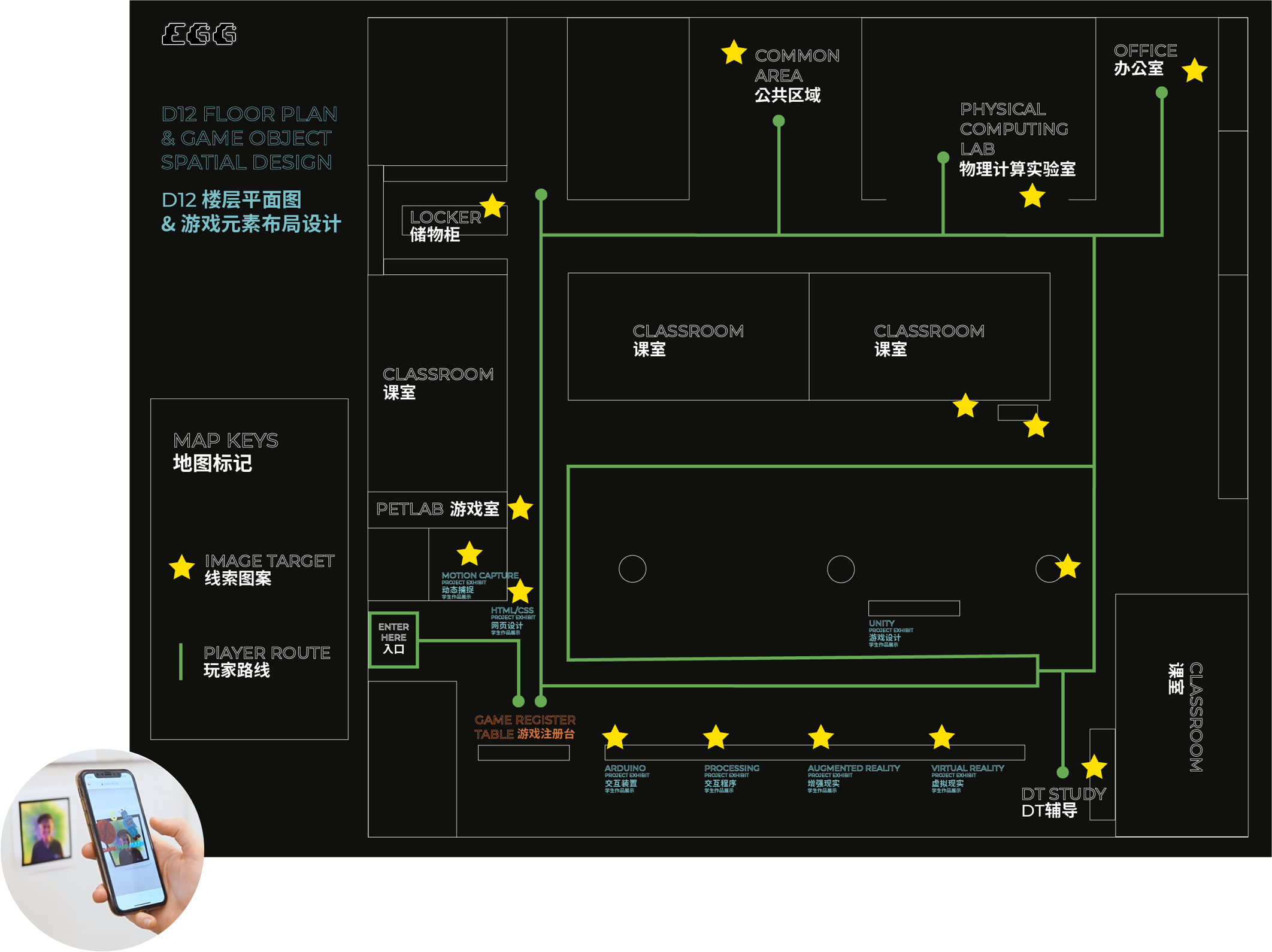The width and height of the screenshot is (1272, 952).
Task: Click the green route dot near DT Study
Action: [1063, 772]
